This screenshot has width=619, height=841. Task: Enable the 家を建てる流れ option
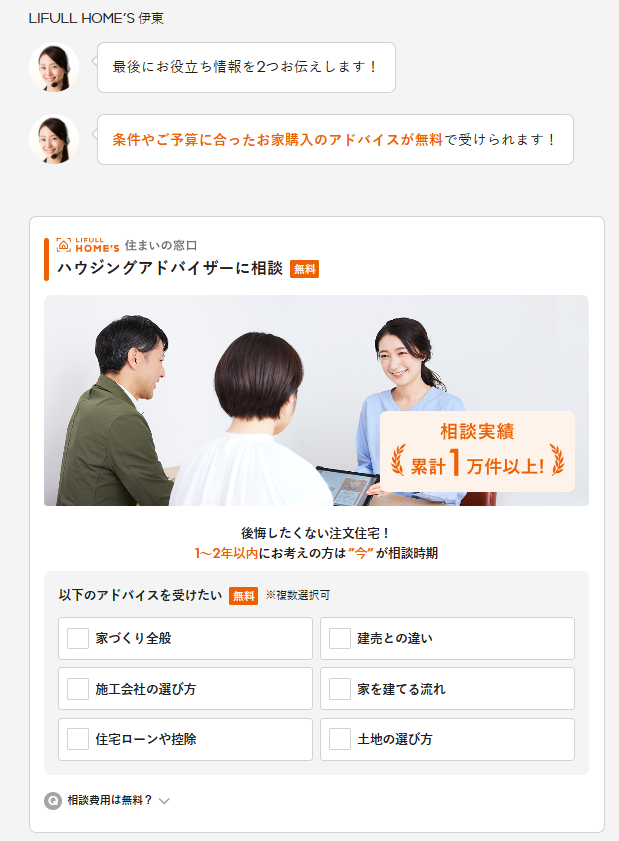point(340,689)
